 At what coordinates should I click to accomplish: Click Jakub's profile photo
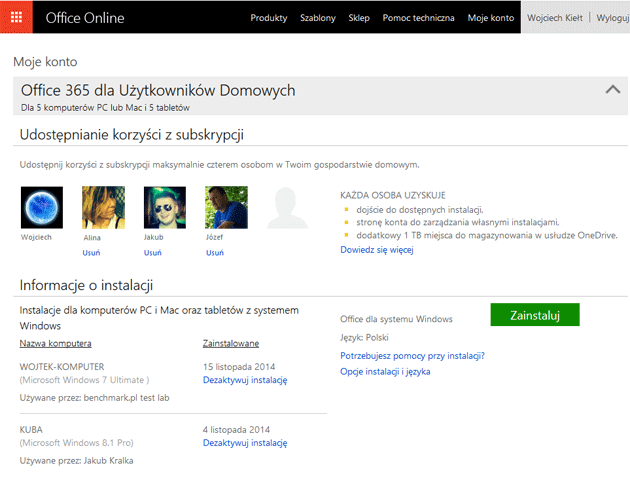(x=165, y=207)
